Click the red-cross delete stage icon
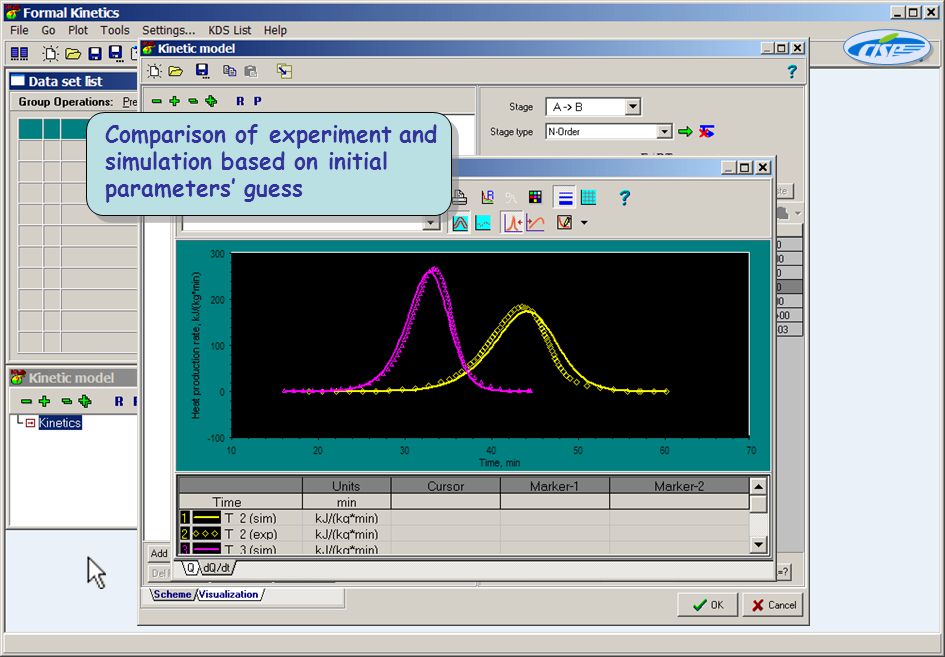Screen dimensions: 945x657 pyautogui.click(x=706, y=131)
